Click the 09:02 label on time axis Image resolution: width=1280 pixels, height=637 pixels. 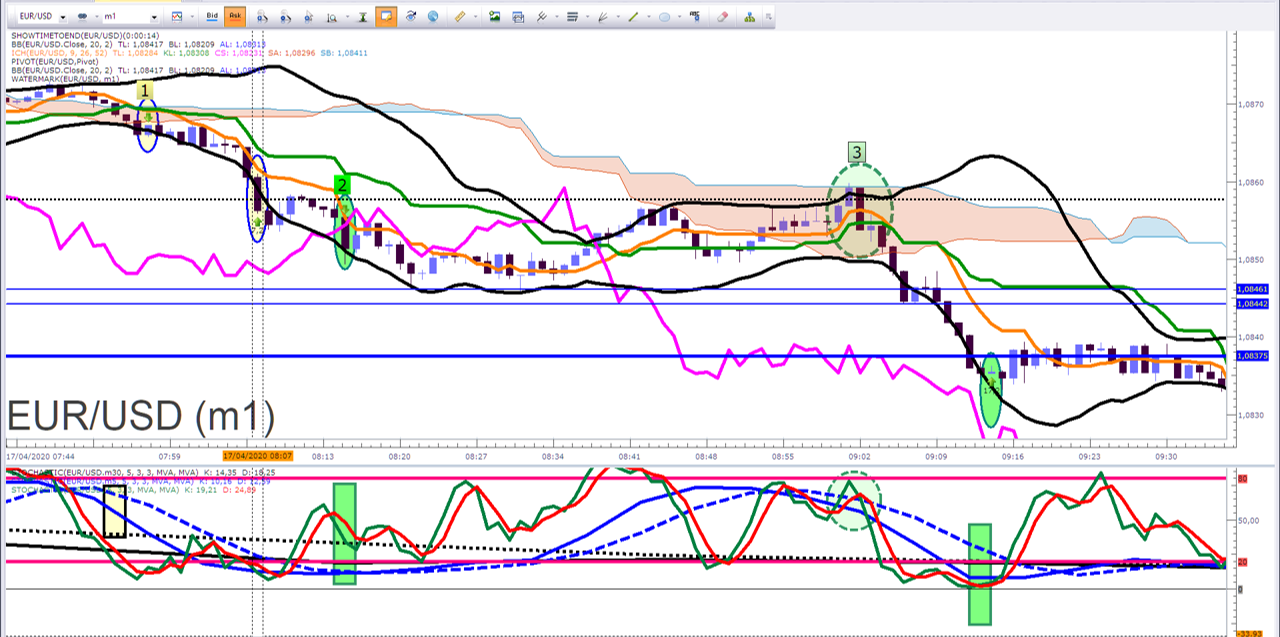[860, 456]
